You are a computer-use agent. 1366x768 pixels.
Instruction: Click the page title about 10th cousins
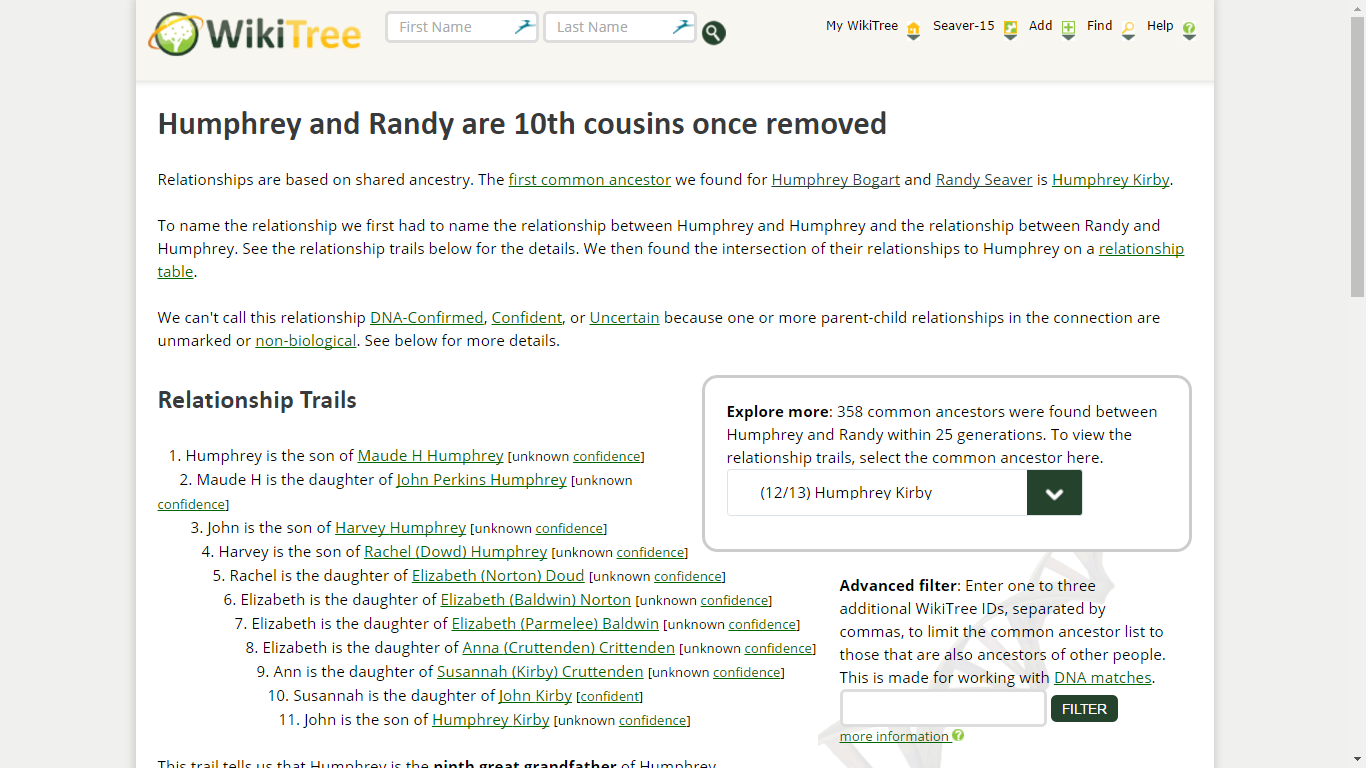(x=522, y=124)
